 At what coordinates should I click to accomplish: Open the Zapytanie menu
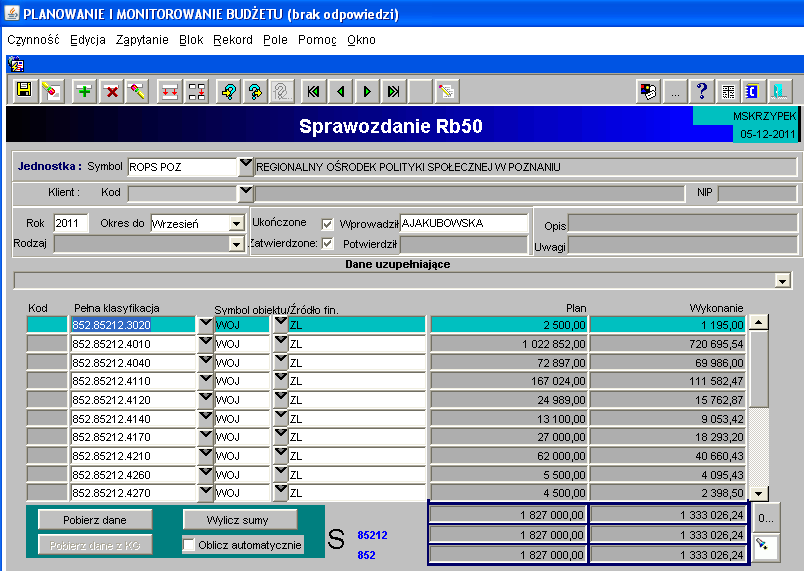point(142,40)
